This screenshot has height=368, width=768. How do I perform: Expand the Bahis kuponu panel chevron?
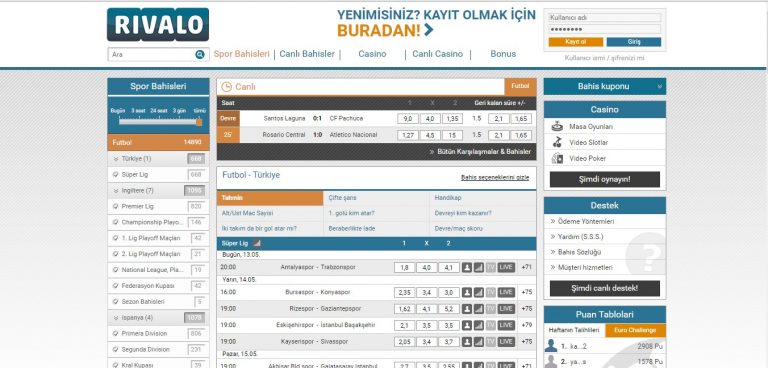coord(659,87)
